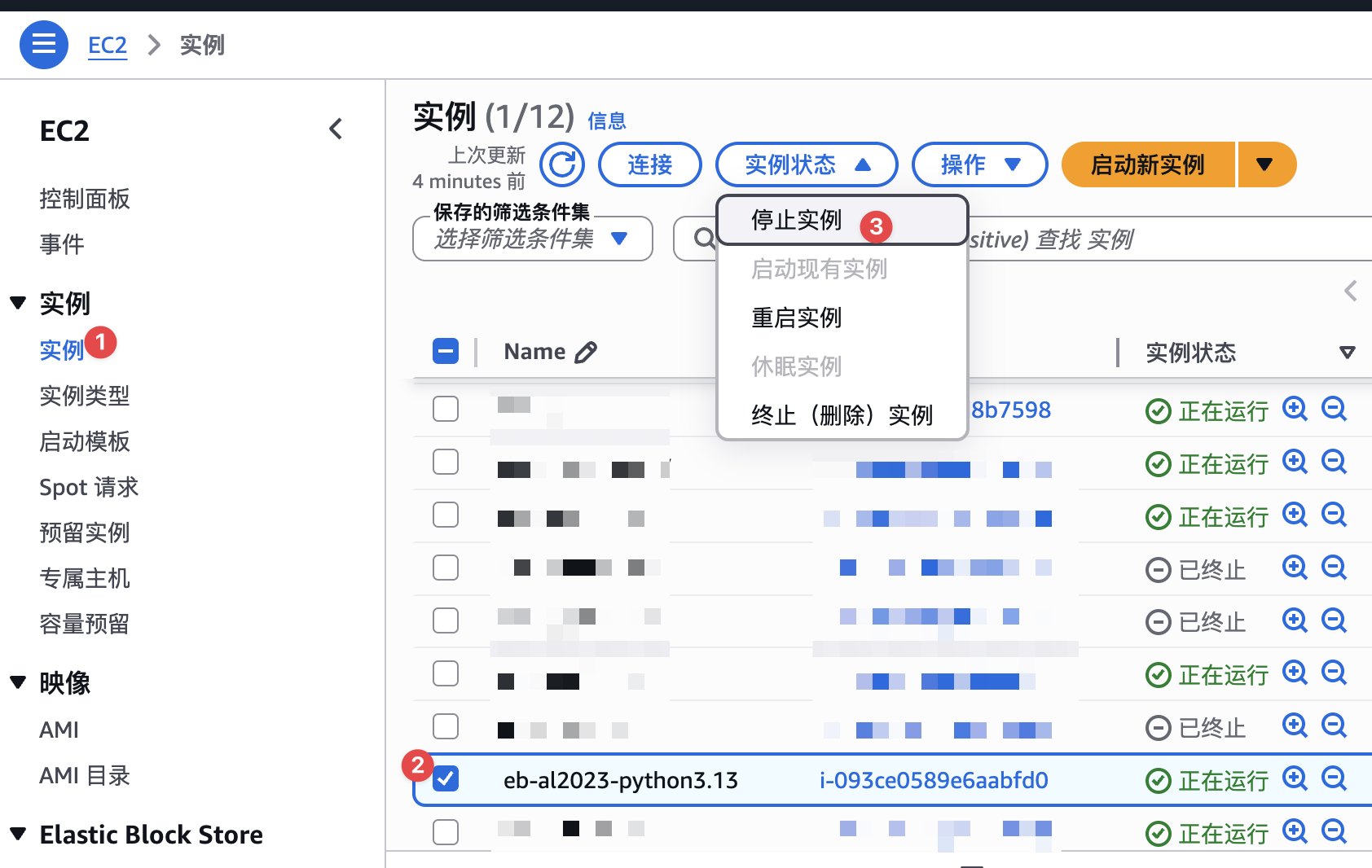Click zoom-in icon on third 已终止 row
The width and height of the screenshot is (1372, 868).
coord(1295,726)
